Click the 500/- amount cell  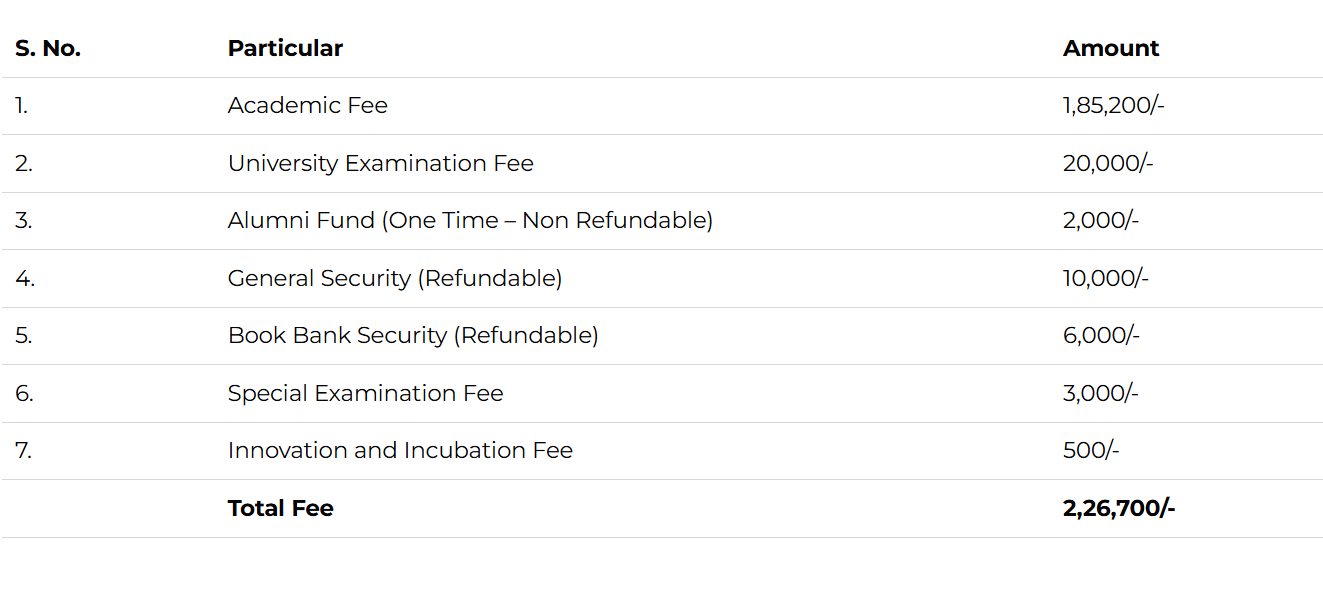coord(1090,450)
